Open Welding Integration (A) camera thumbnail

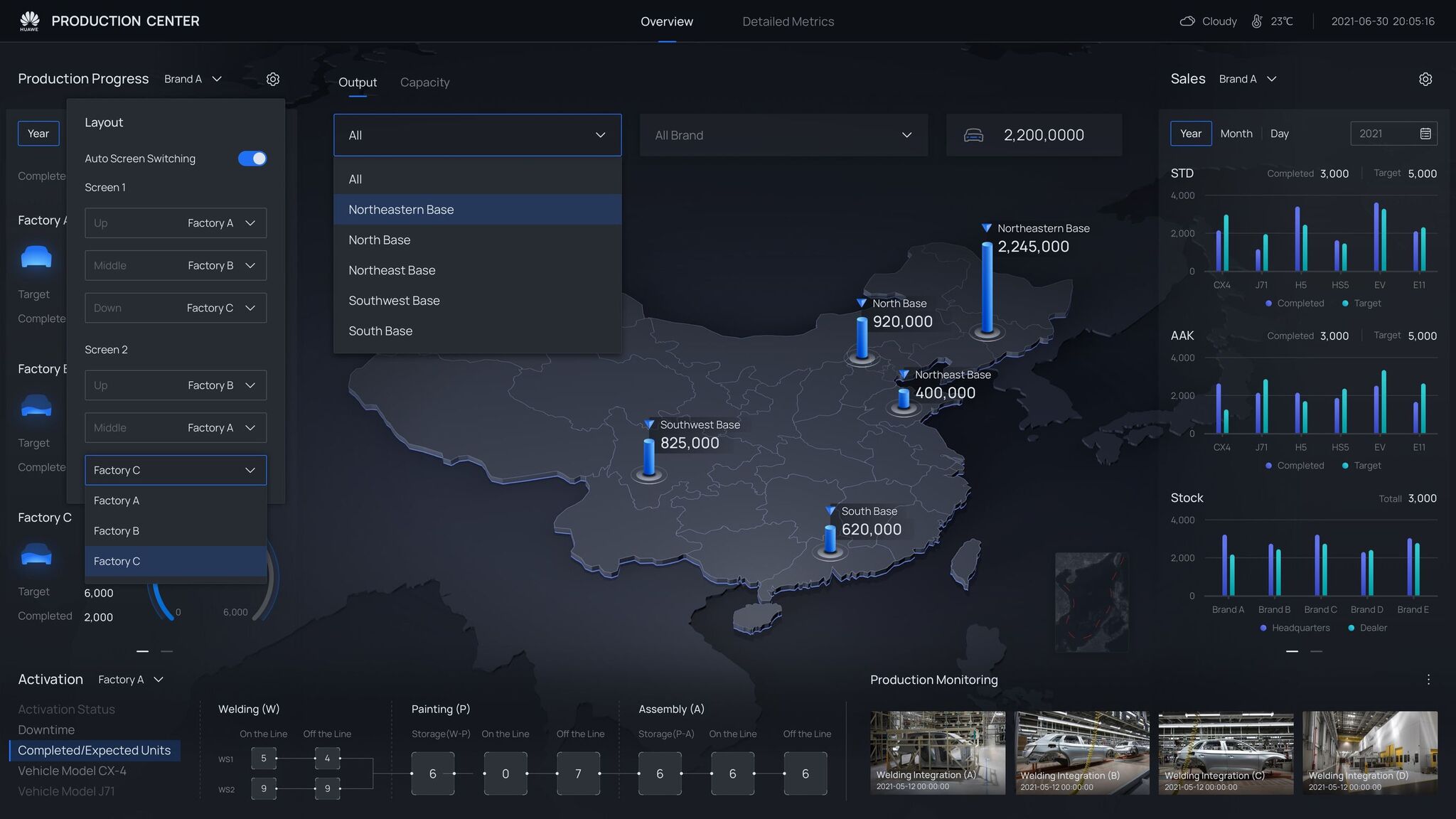pyautogui.click(x=938, y=753)
